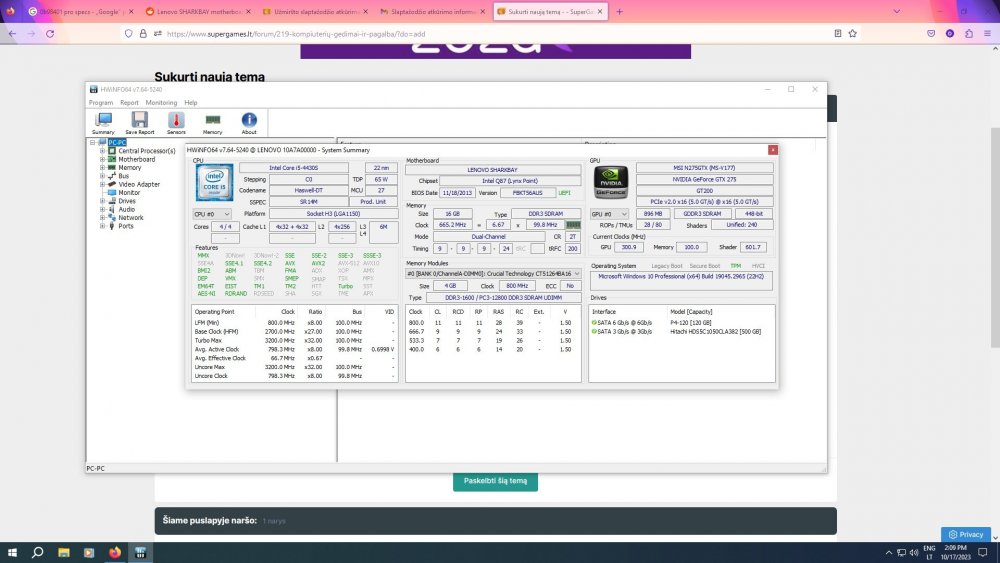Select the Monitor tree node
This screenshot has width=1000, height=563.
click(128, 193)
